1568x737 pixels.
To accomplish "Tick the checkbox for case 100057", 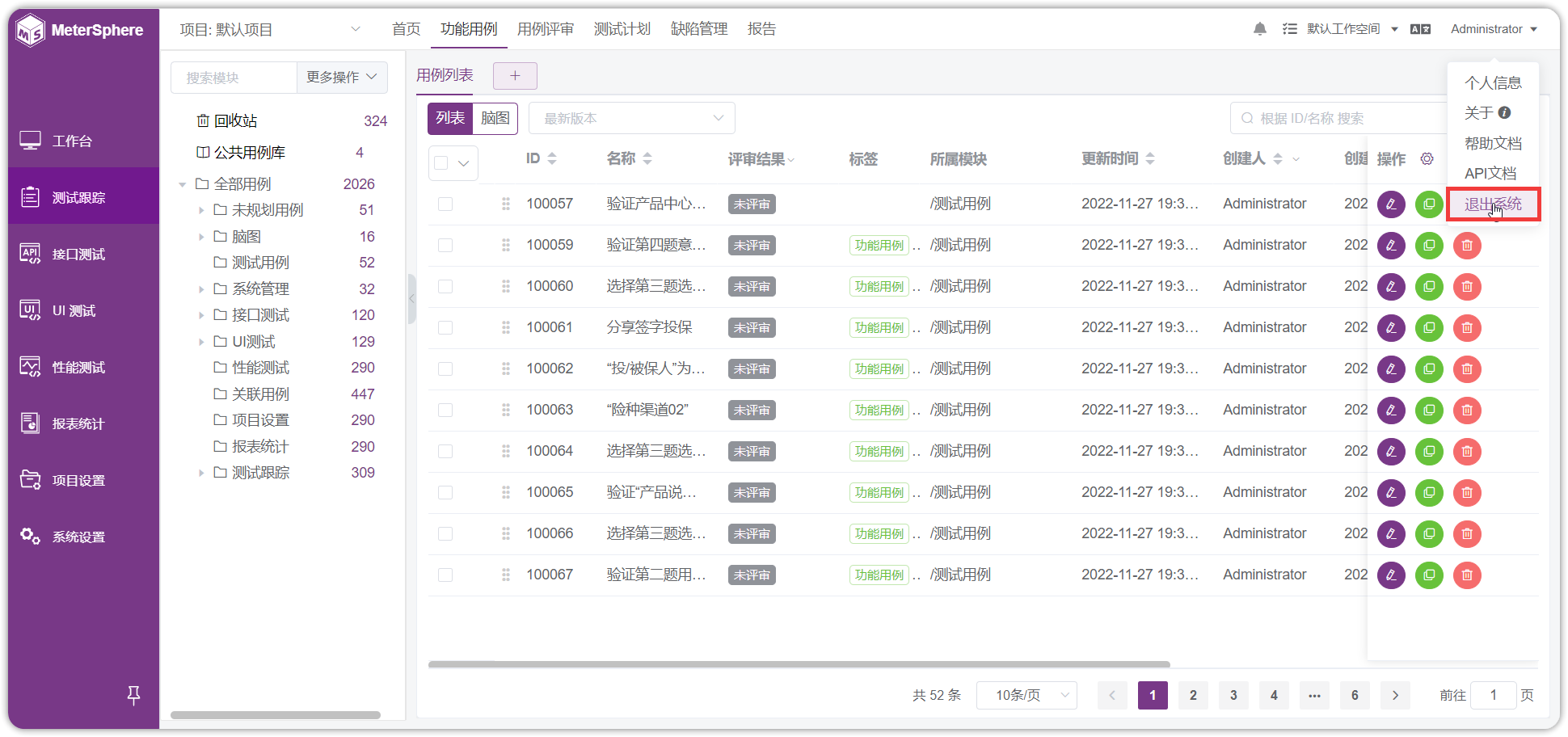I will 445,204.
